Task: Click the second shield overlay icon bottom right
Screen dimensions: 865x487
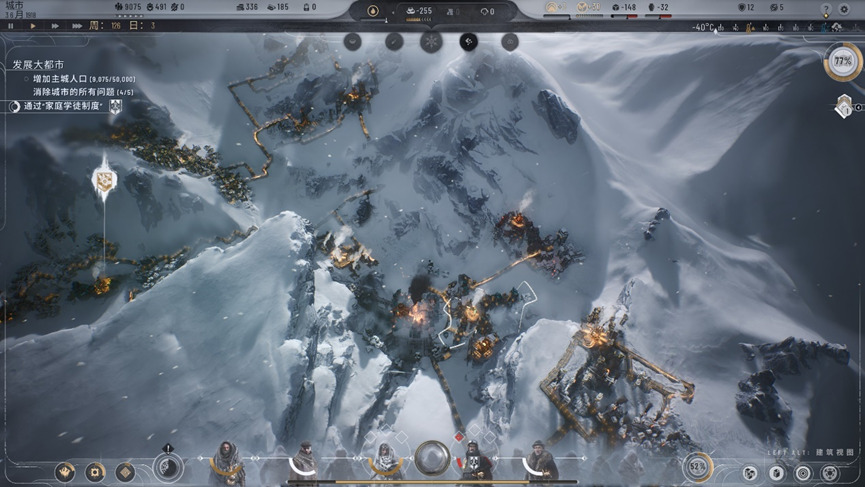Action: click(x=777, y=473)
